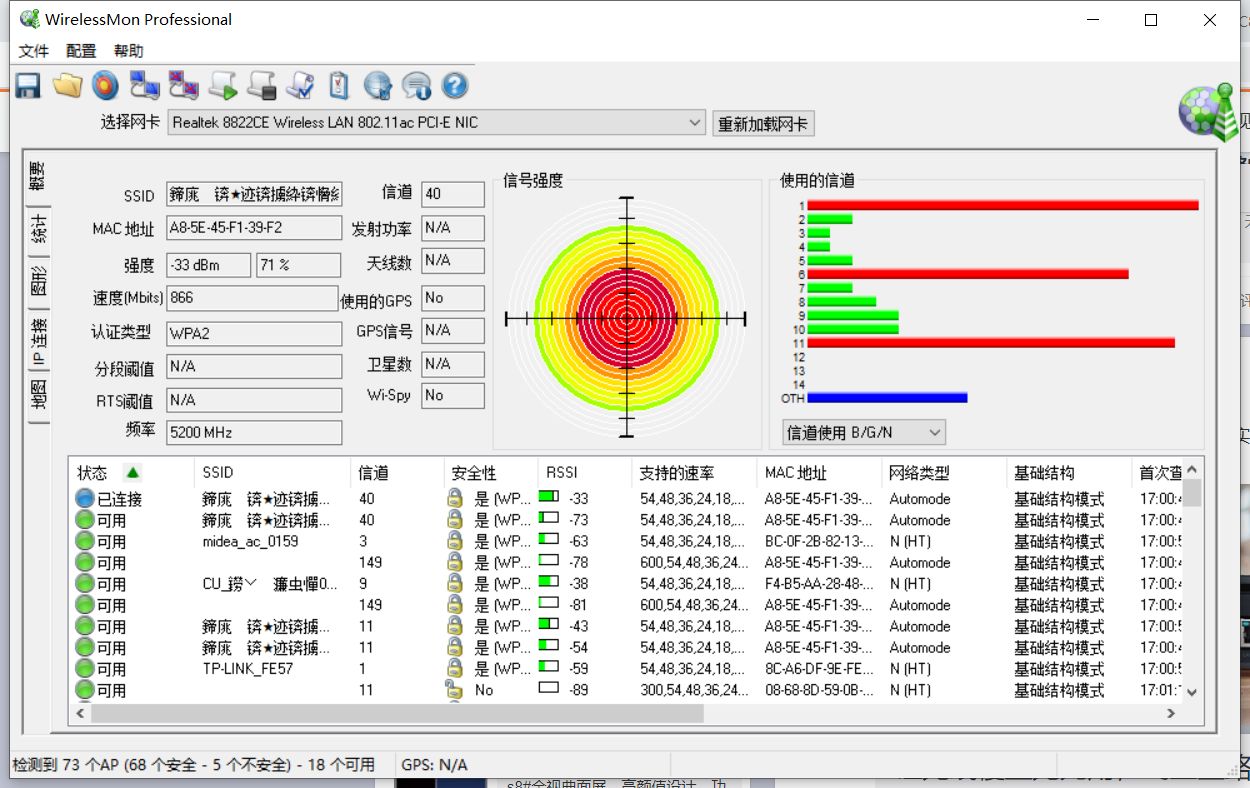Click the blue connected status icon in list
This screenshot has height=788, width=1250.
pyautogui.click(x=85, y=499)
